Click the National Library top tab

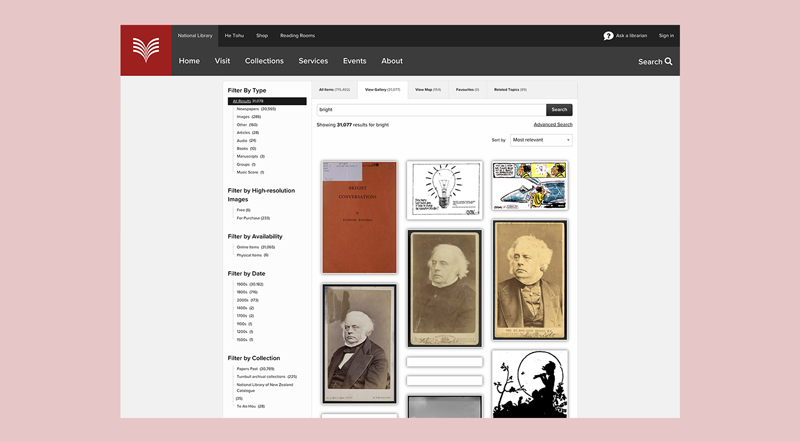[195, 36]
